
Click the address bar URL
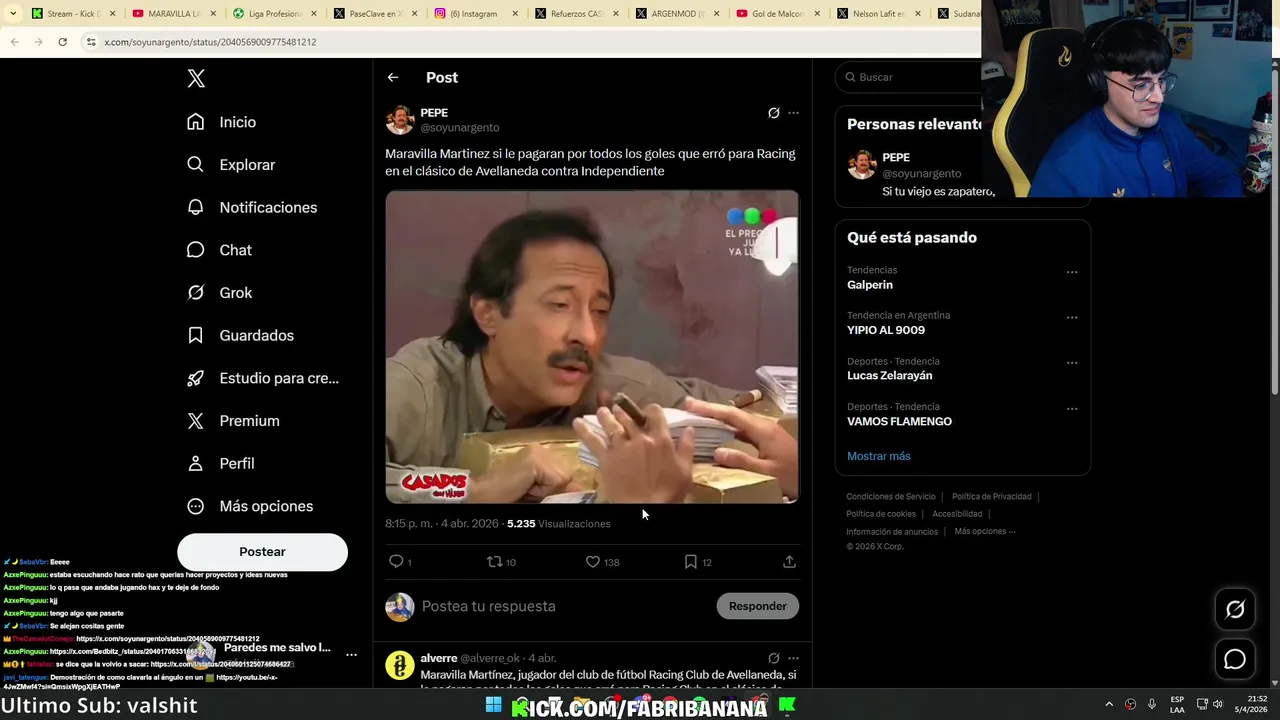[x=210, y=42]
